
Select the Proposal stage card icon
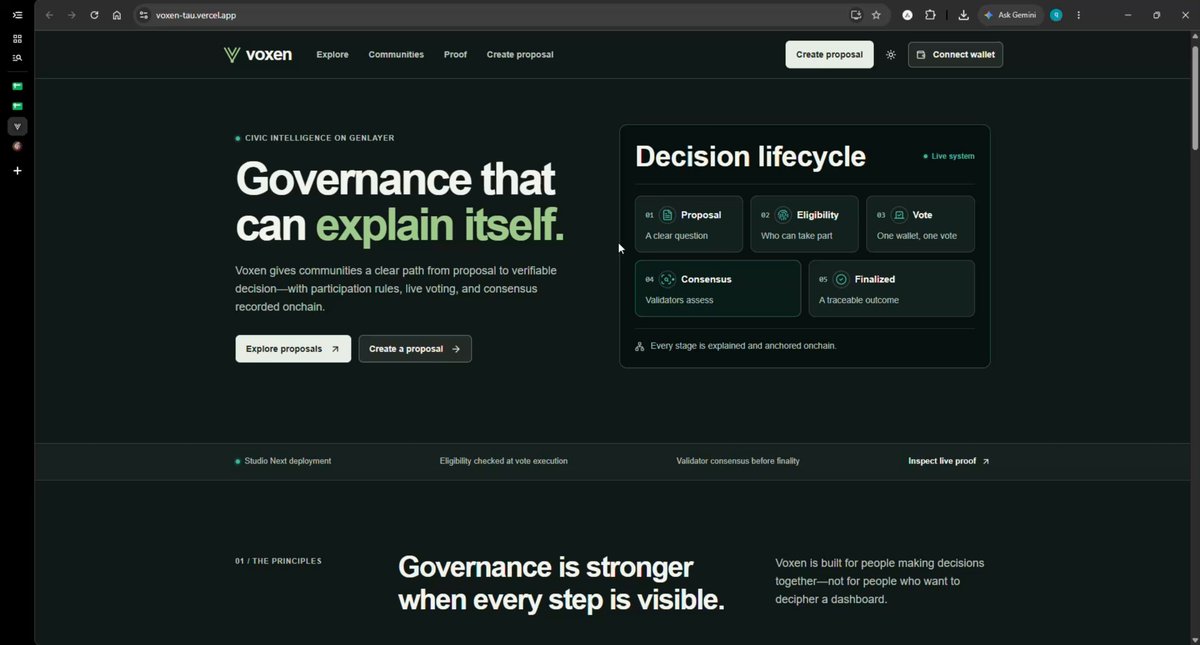(667, 215)
